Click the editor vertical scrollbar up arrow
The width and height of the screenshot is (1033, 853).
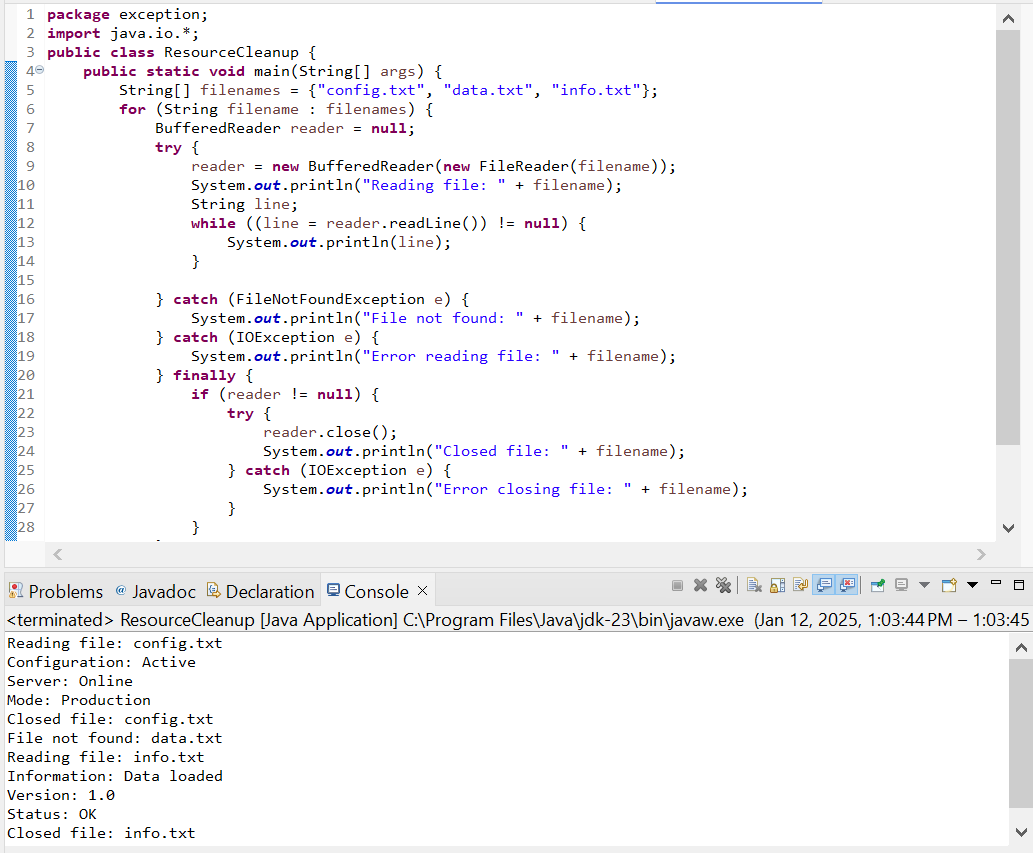point(1008,19)
